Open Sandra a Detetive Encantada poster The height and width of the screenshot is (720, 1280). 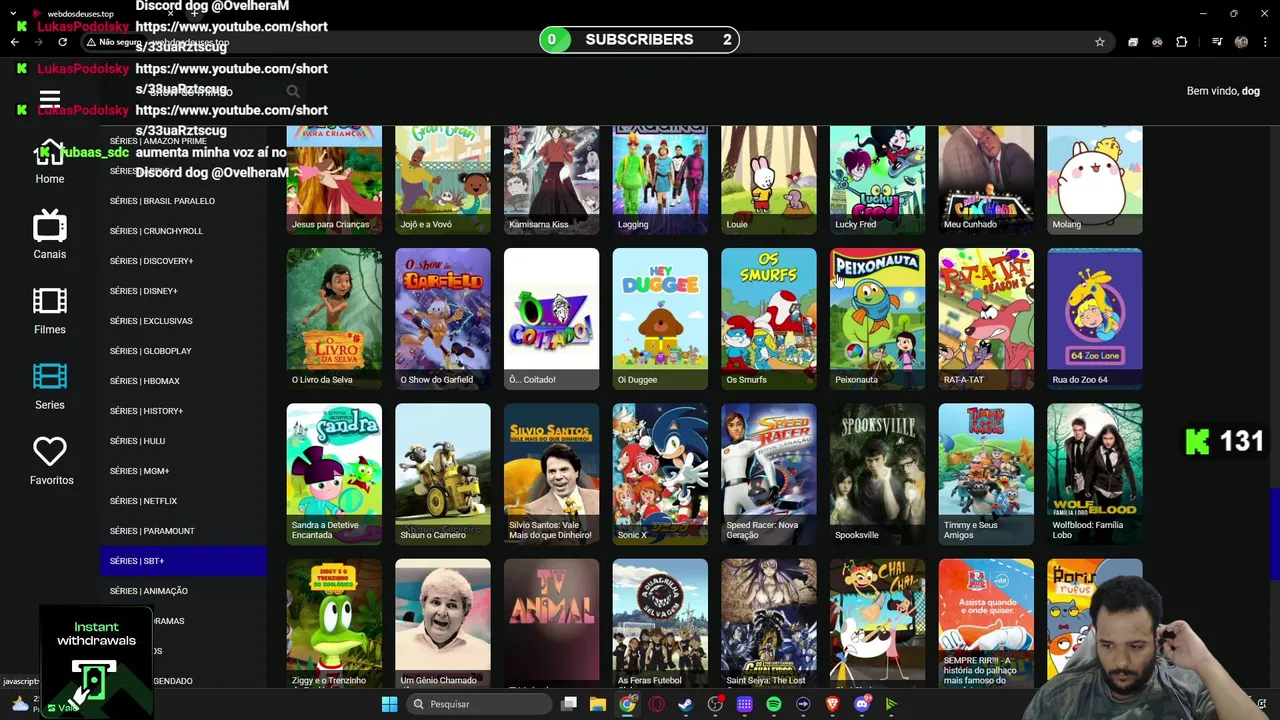click(x=334, y=474)
